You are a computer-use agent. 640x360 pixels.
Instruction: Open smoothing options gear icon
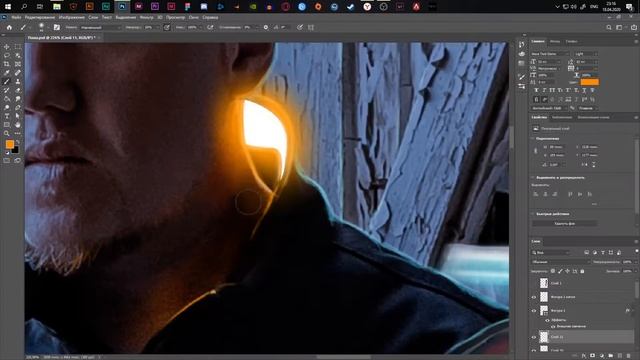[266, 27]
